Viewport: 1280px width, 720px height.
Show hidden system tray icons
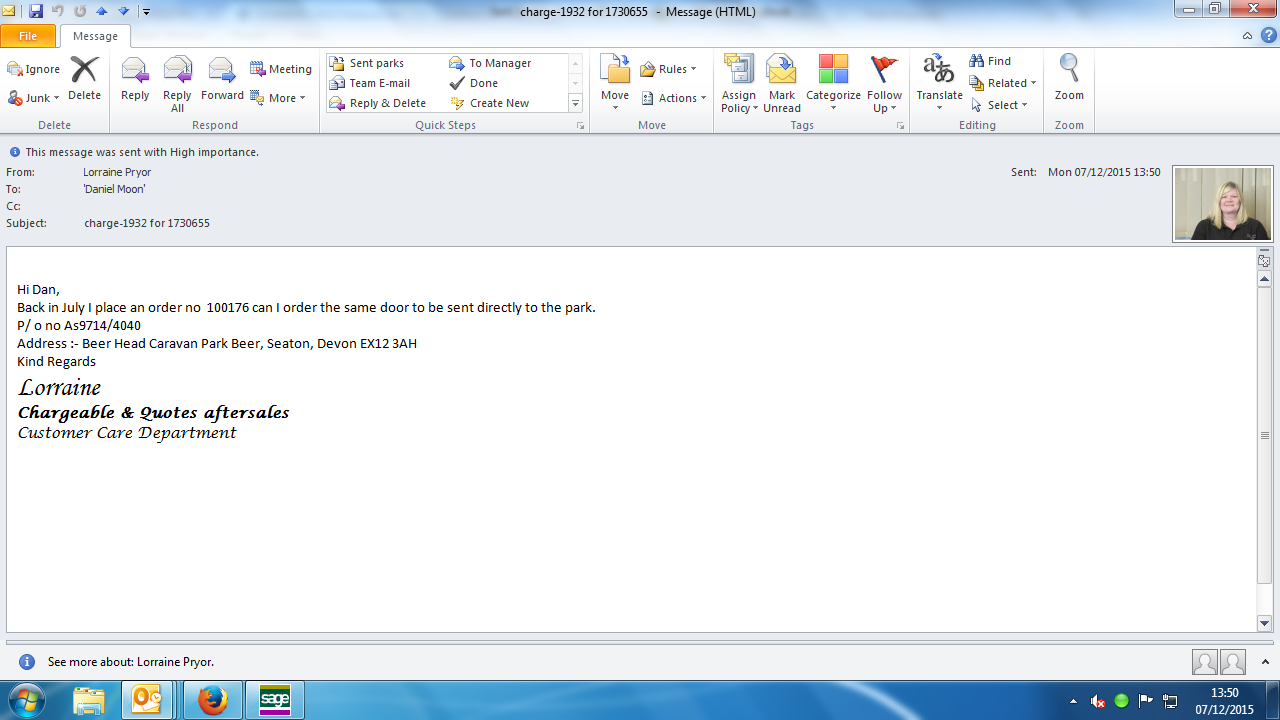[1073, 701]
